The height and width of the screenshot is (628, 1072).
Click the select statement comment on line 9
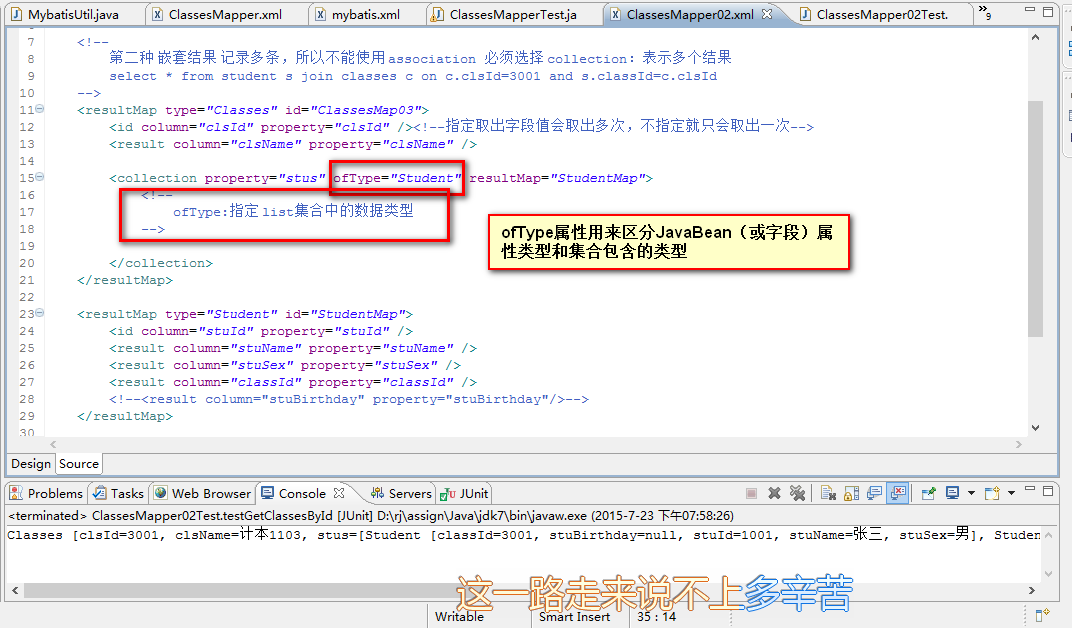click(x=413, y=76)
